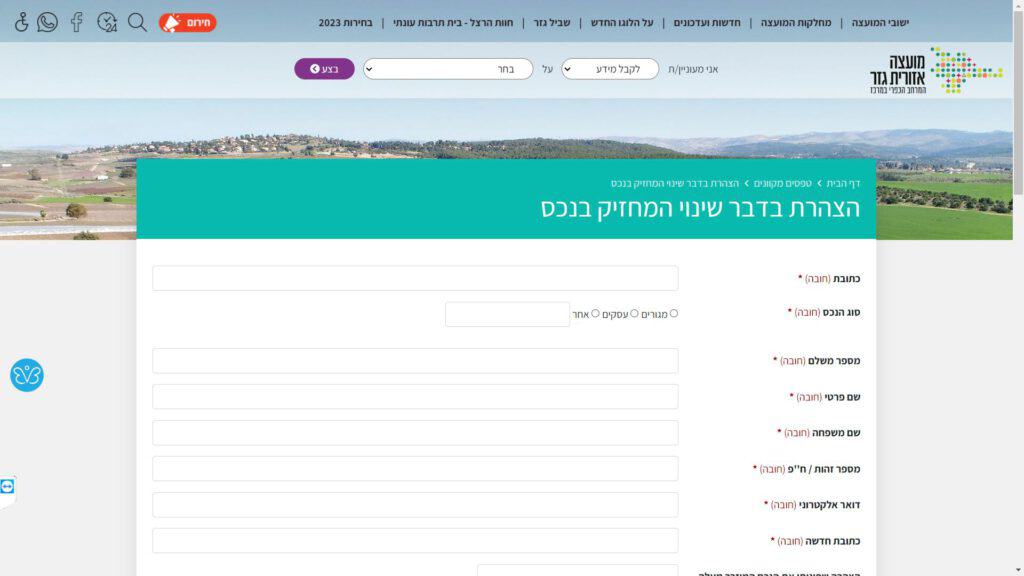This screenshot has width=1024, height=576.
Task: Open the לקבל מידע dropdown
Action: (610, 69)
